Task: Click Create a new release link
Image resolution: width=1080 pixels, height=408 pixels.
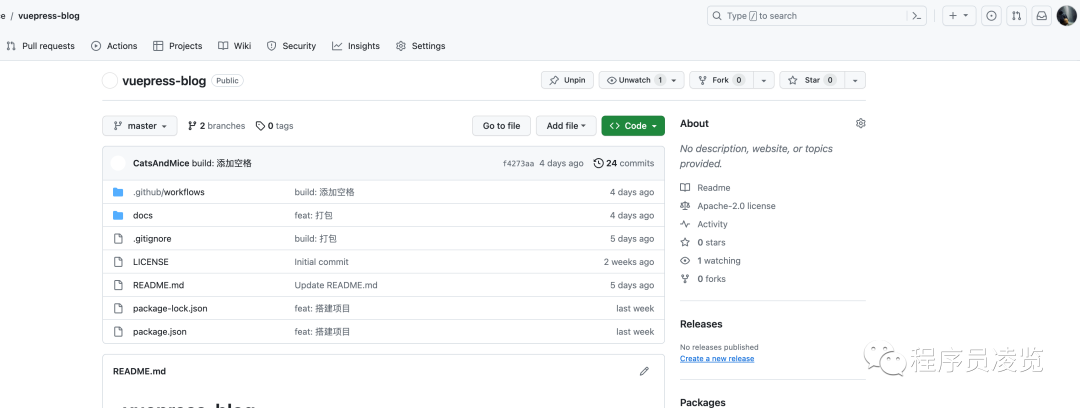Action: click(x=717, y=359)
